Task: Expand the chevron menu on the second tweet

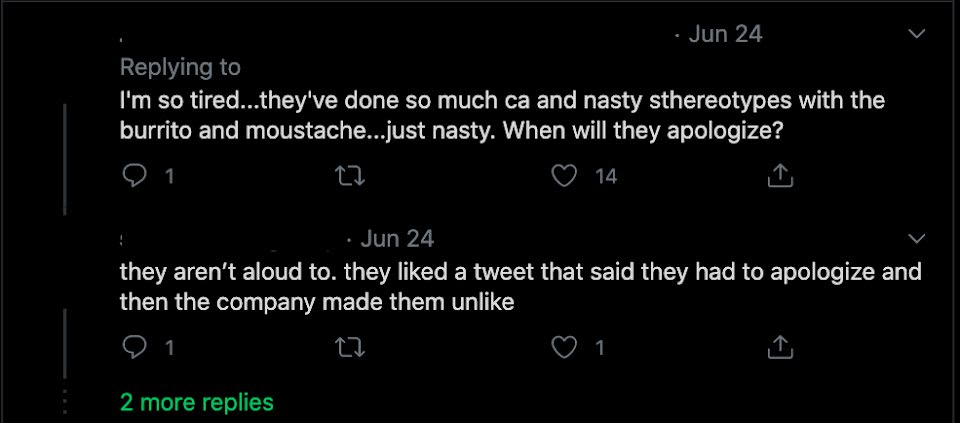Action: tap(915, 239)
